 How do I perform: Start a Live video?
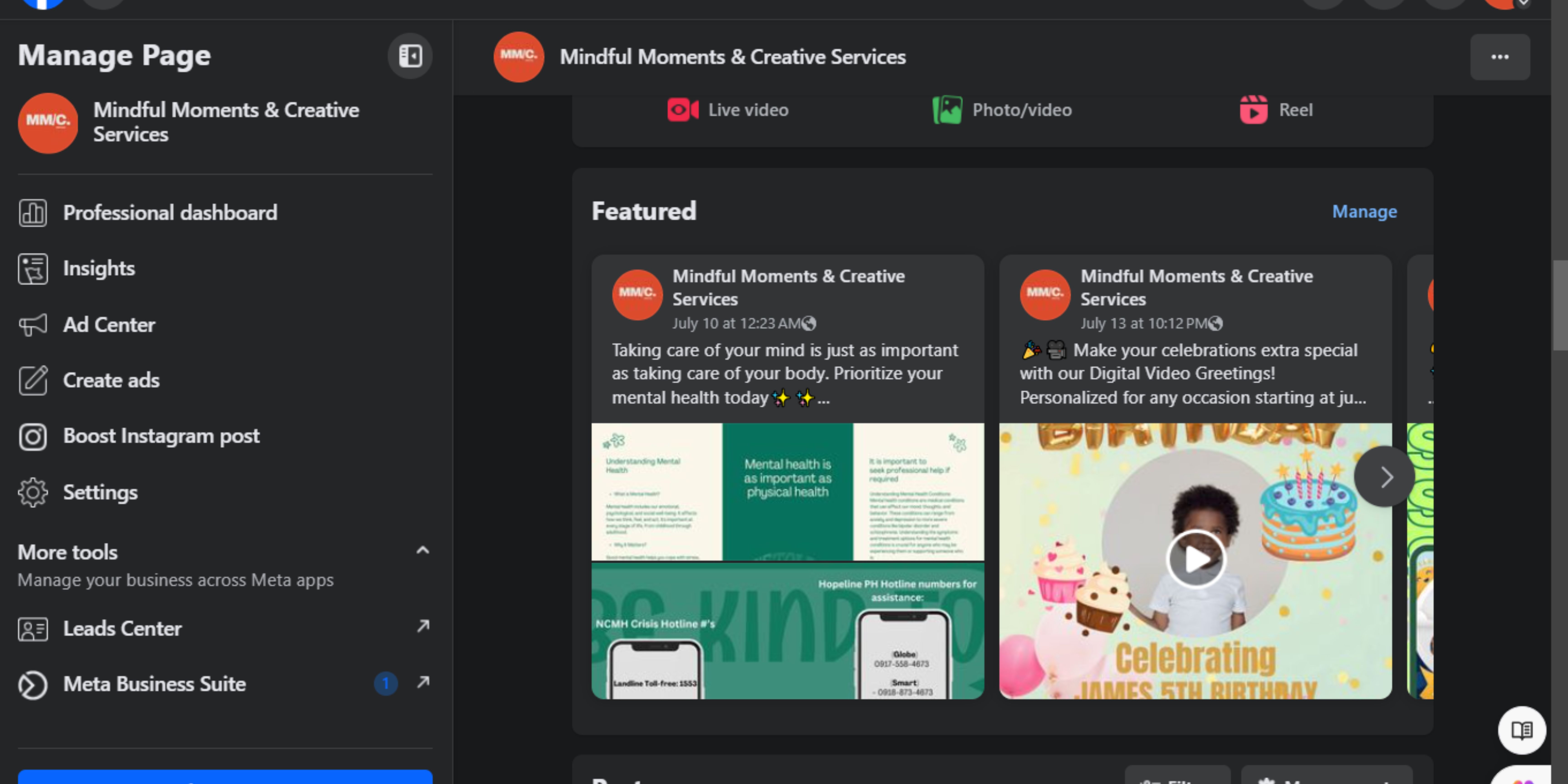coord(728,110)
